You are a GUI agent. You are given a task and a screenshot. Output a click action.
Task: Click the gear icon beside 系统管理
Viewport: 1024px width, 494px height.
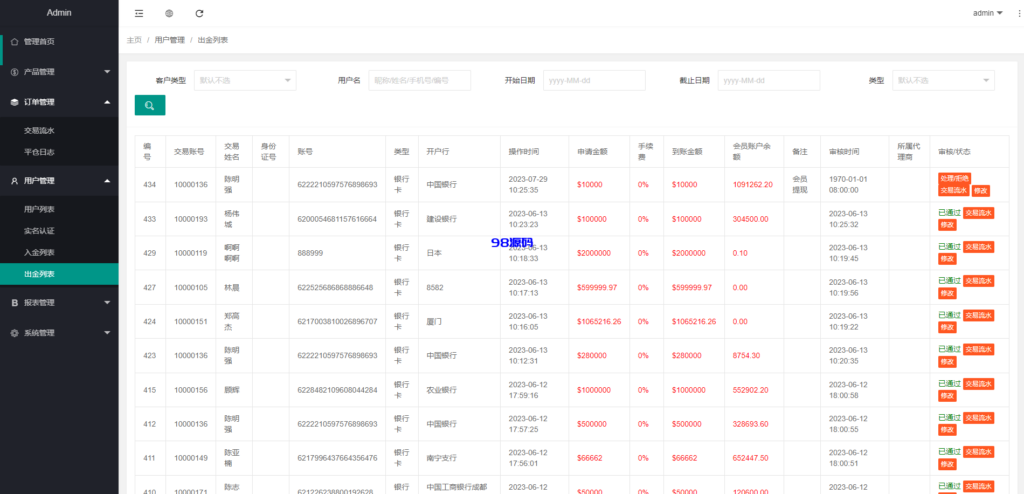[x=14, y=333]
